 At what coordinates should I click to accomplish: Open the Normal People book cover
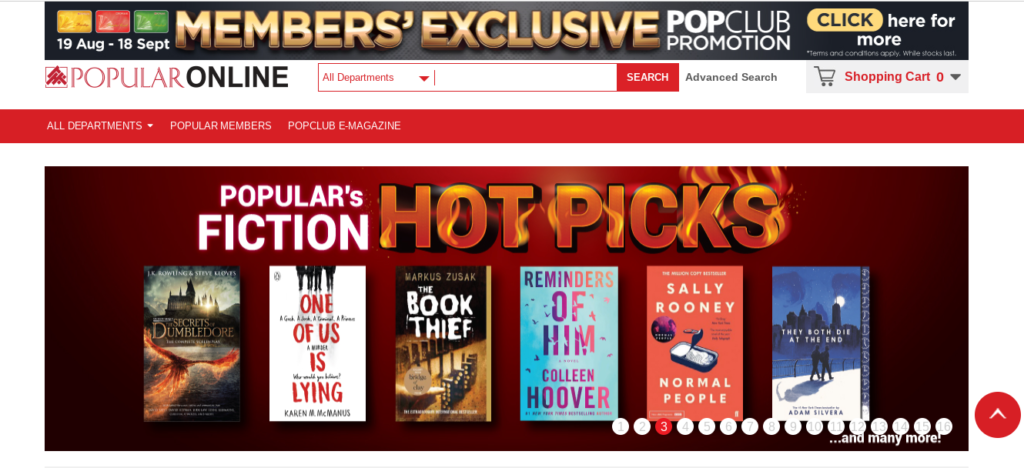[x=694, y=343]
